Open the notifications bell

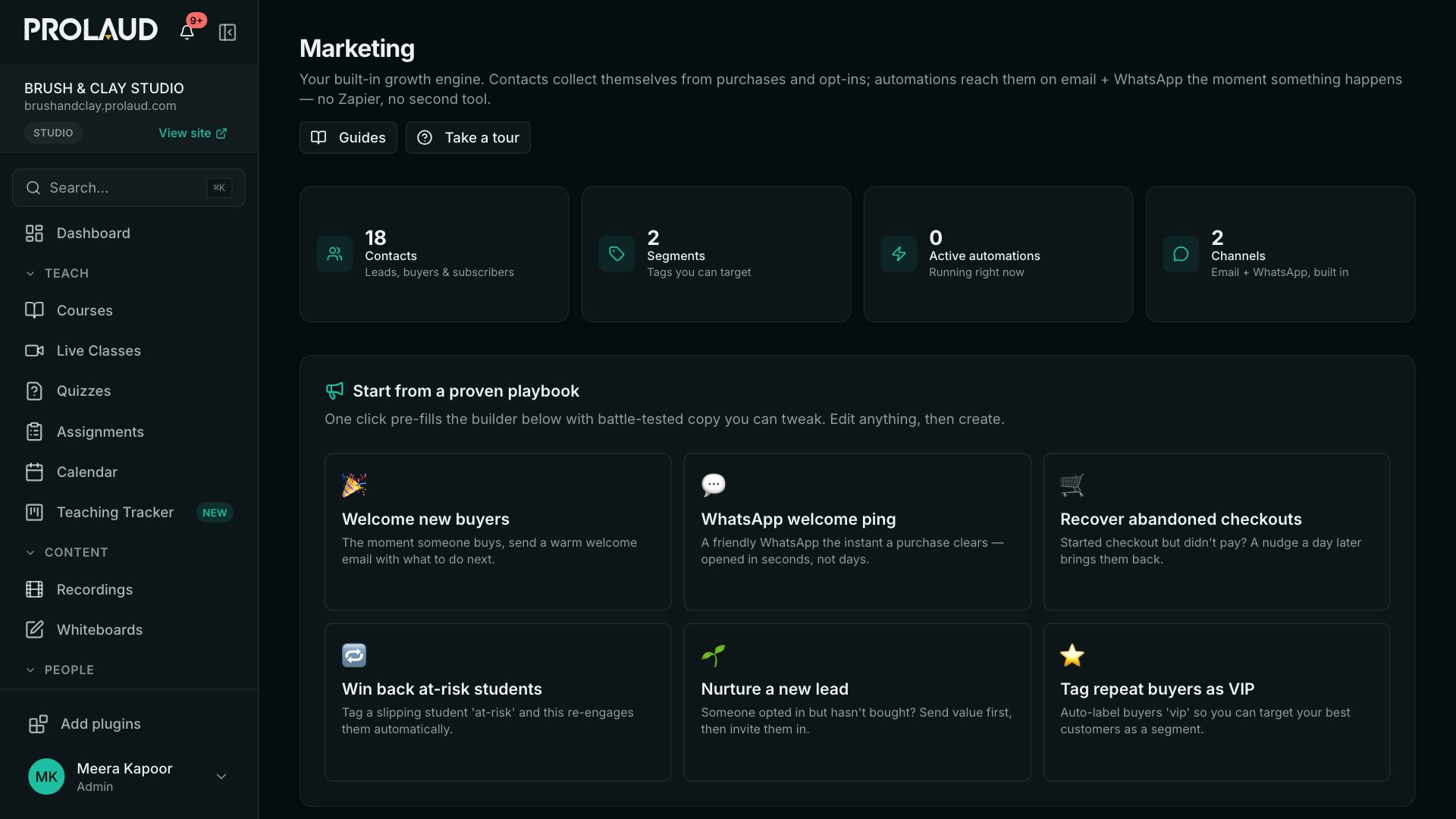(187, 32)
